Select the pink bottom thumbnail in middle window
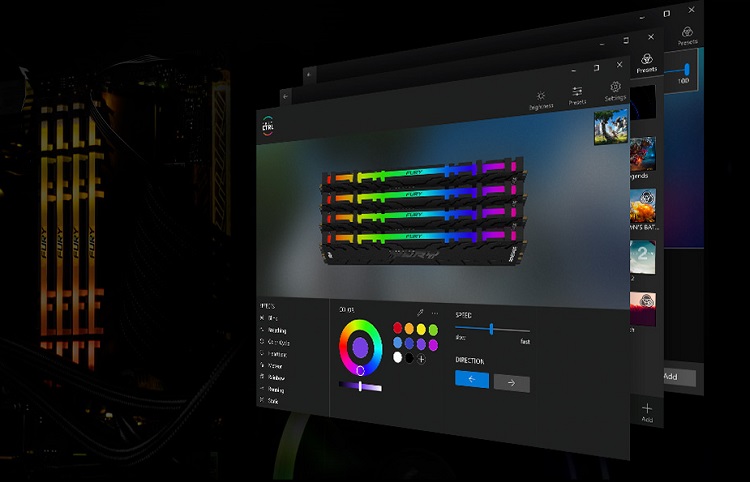750x482 pixels. [x=643, y=309]
